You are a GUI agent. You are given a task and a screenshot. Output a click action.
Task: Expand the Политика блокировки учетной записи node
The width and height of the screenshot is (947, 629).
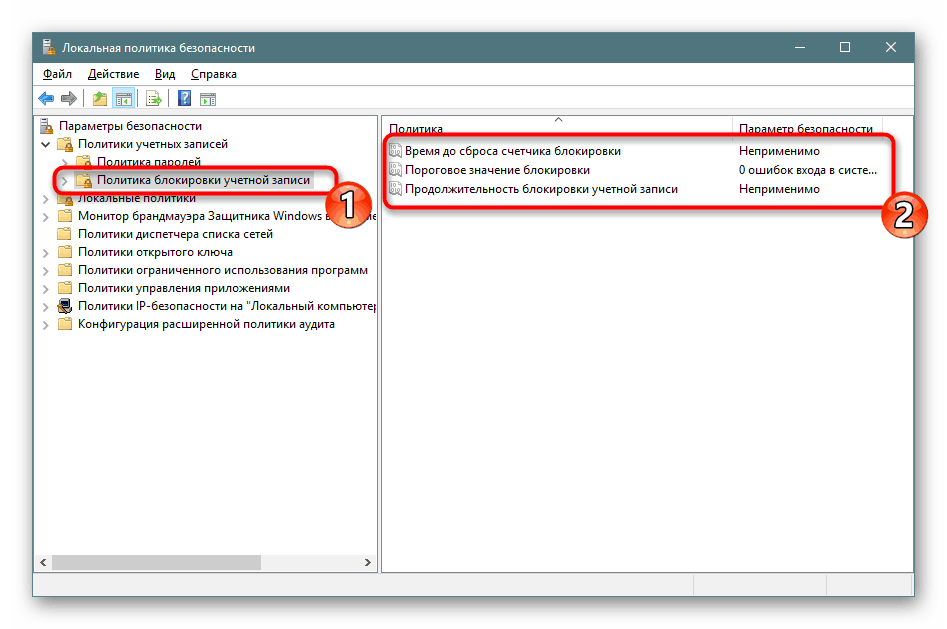(x=65, y=180)
